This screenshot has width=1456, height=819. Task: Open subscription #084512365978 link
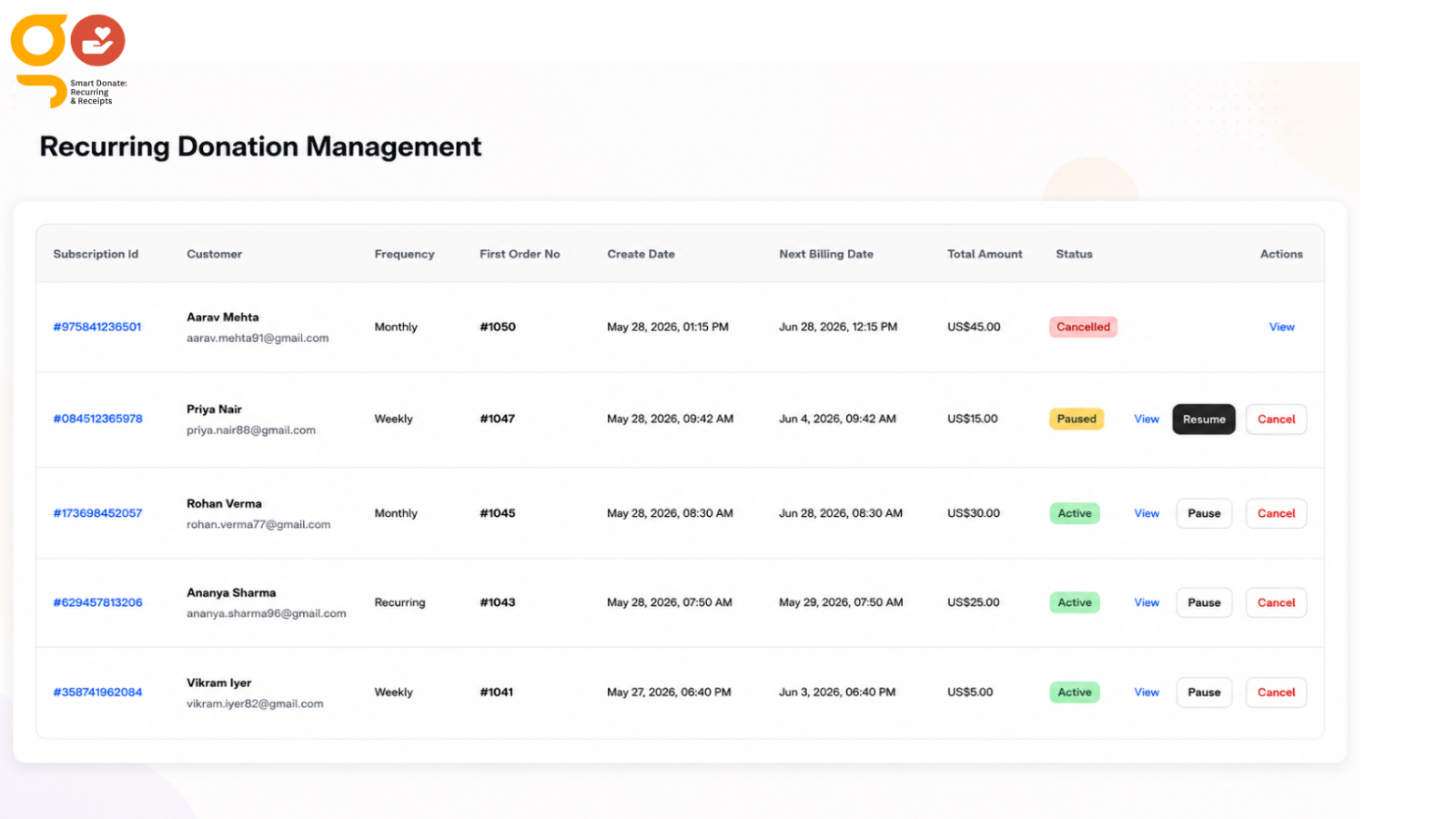coord(97,419)
